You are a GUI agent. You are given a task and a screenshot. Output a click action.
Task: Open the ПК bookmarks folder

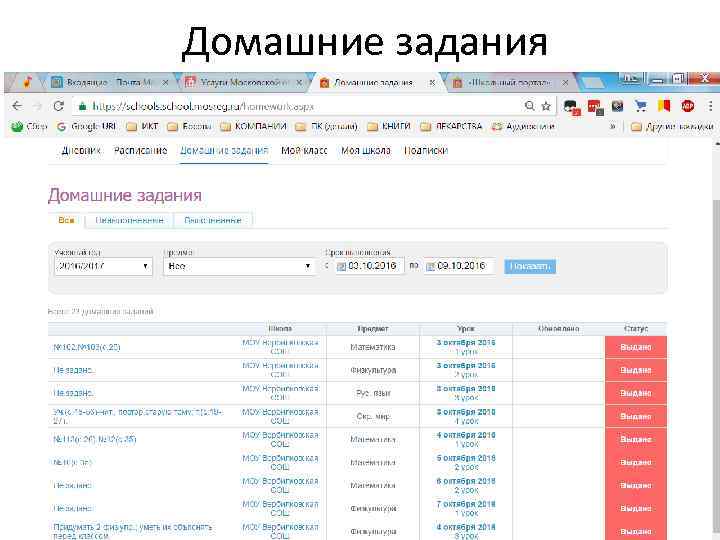click(x=326, y=126)
